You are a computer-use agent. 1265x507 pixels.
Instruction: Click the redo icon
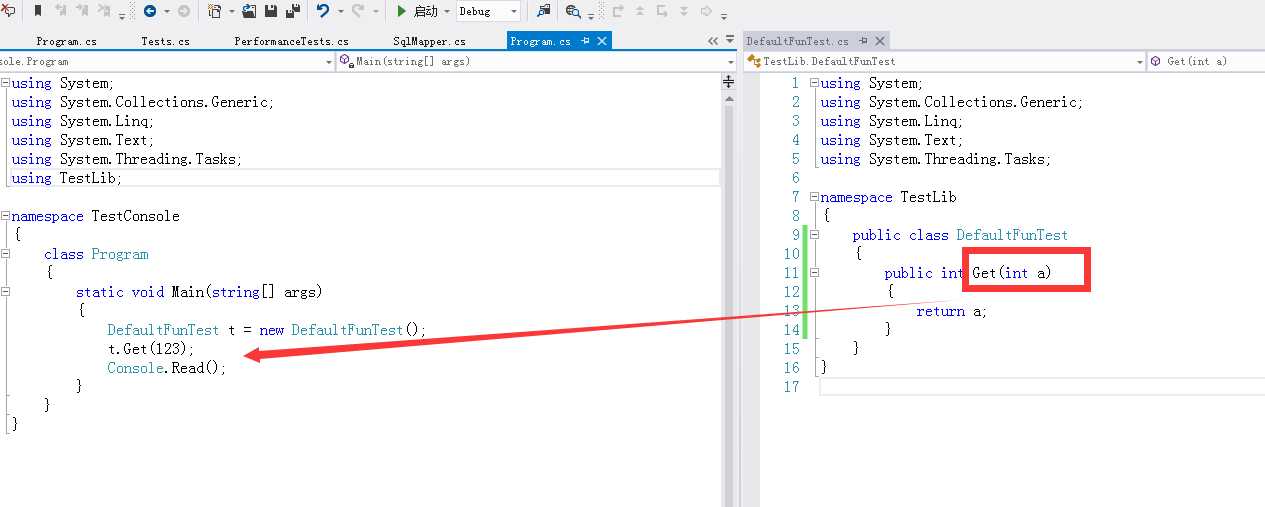tap(358, 11)
